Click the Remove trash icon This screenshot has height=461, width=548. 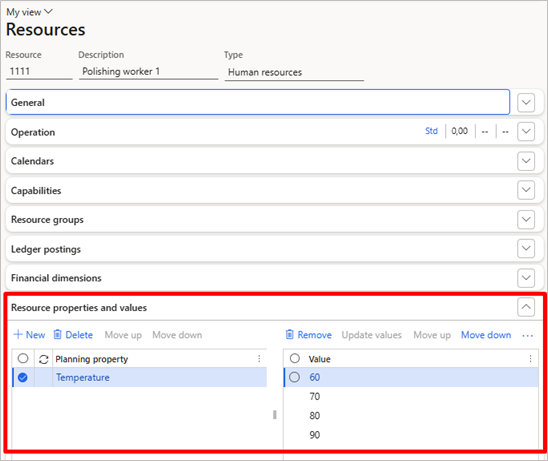[289, 334]
